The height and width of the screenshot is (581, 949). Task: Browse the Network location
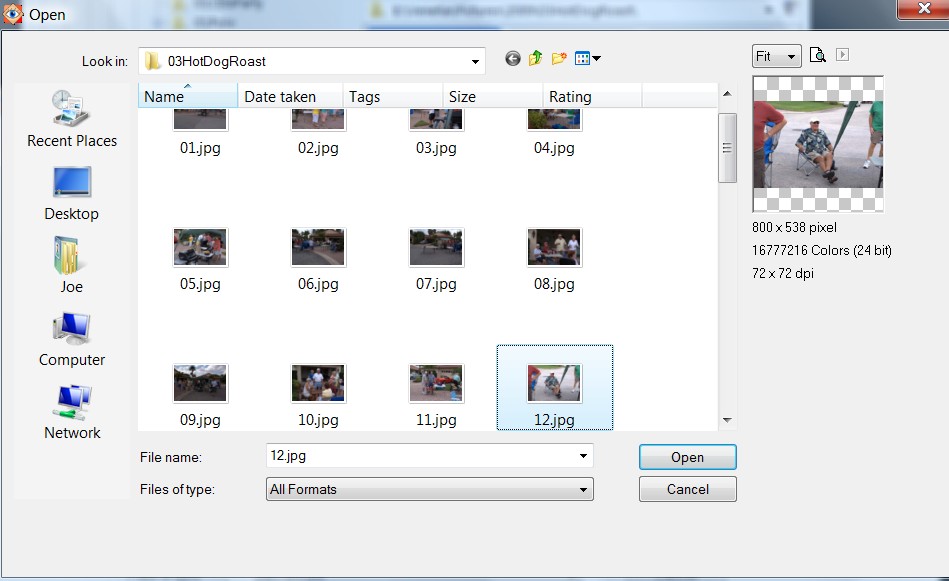click(x=72, y=412)
